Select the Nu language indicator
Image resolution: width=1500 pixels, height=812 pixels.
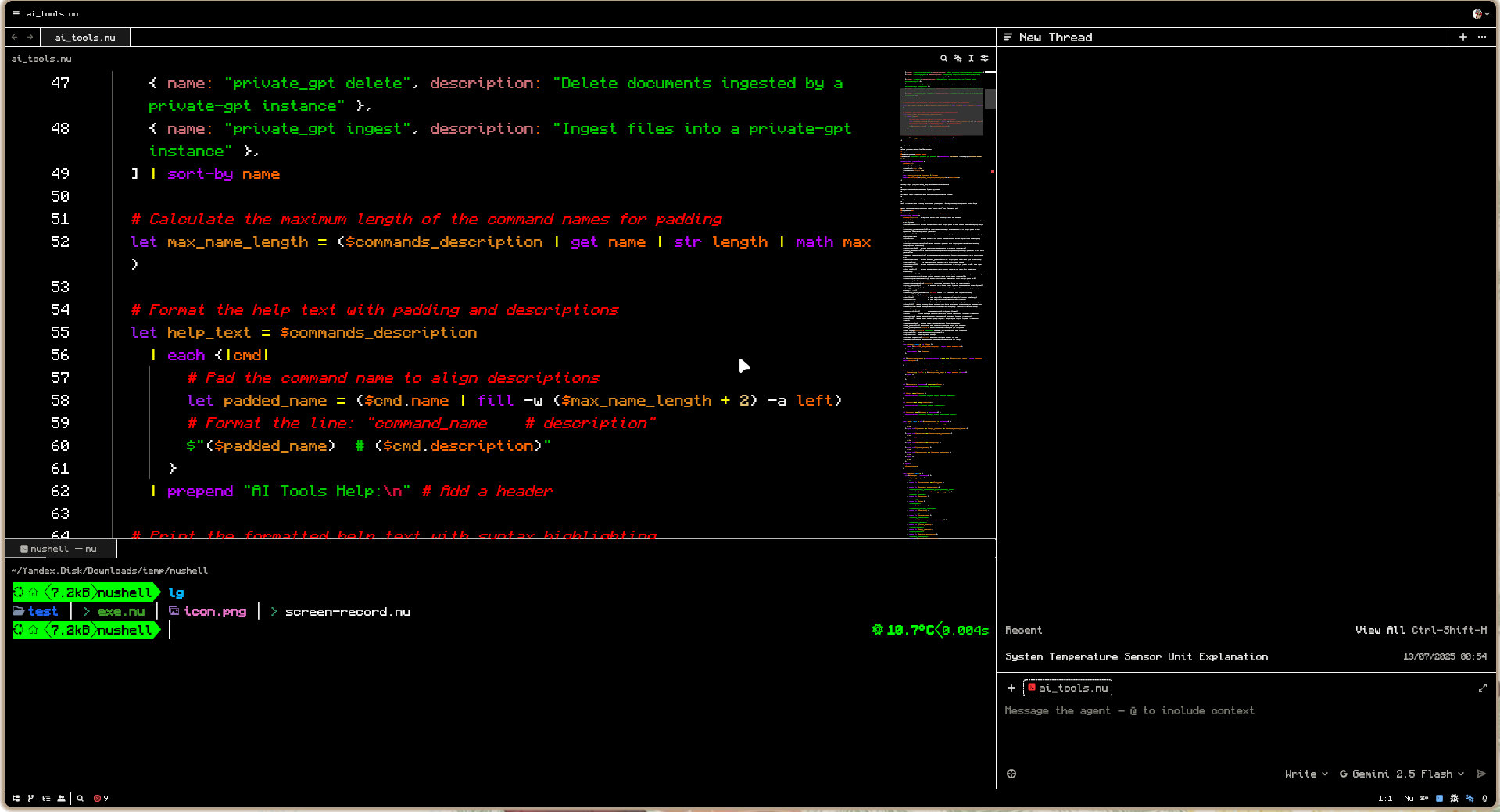[x=1409, y=798]
